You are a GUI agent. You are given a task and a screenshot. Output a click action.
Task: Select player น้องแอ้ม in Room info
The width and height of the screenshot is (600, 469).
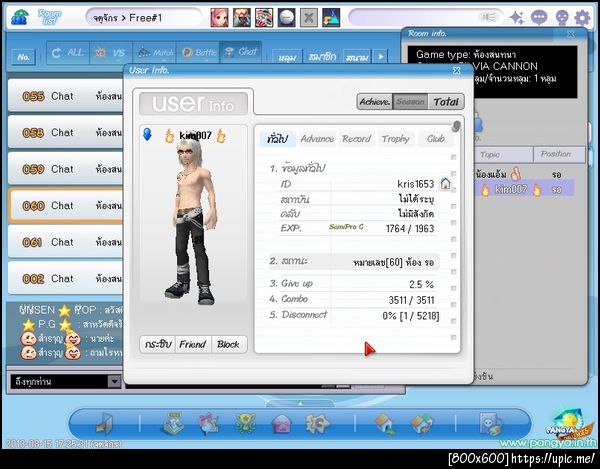click(523, 174)
